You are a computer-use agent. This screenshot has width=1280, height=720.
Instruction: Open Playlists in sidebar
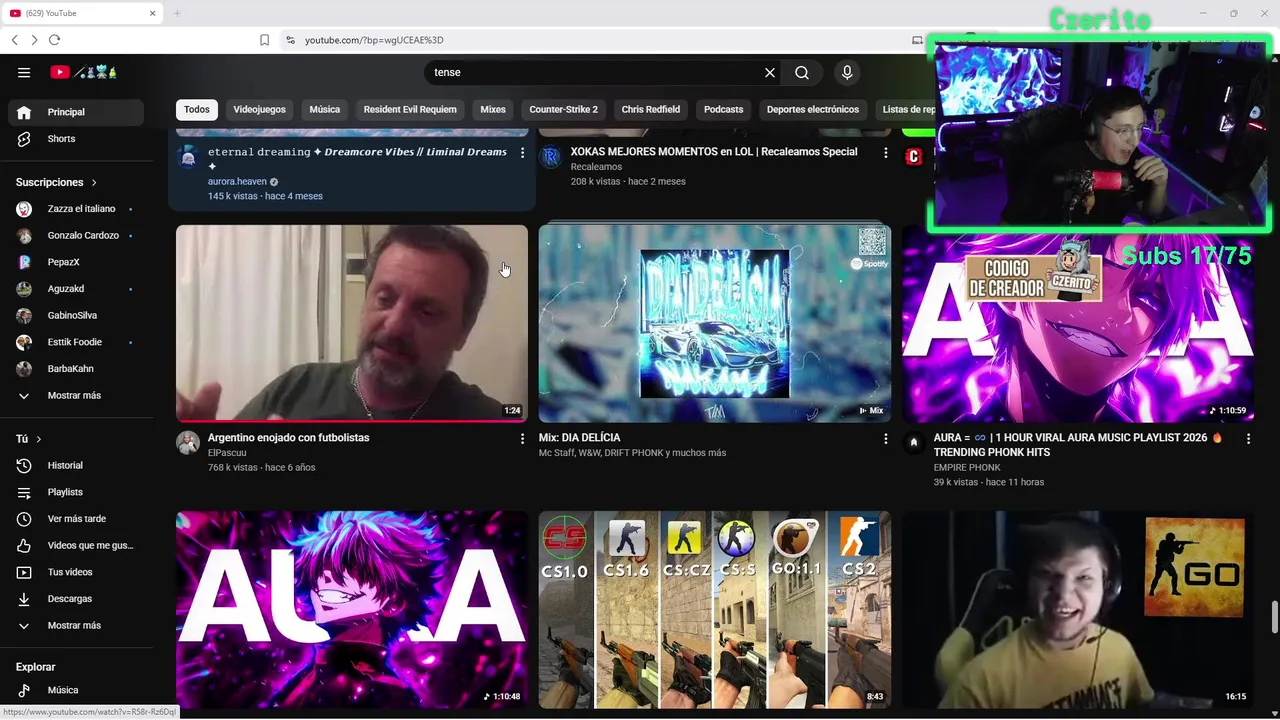(76, 492)
